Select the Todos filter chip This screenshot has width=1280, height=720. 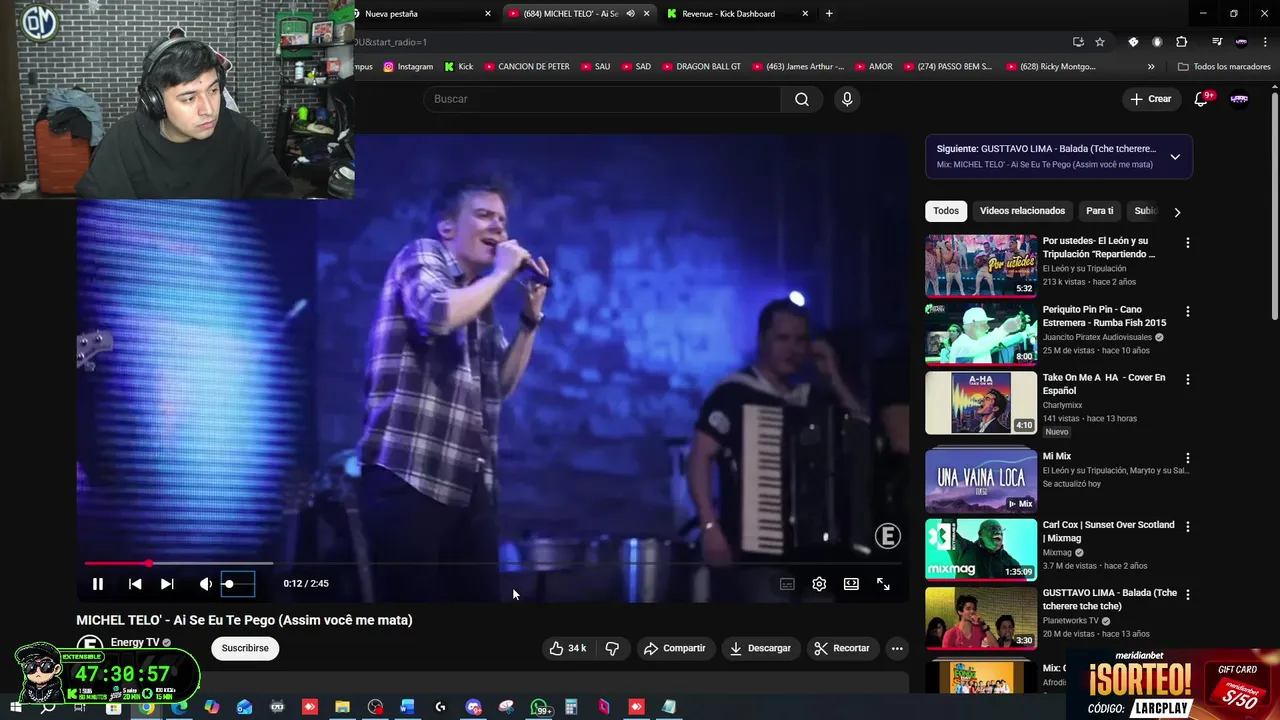tap(946, 211)
